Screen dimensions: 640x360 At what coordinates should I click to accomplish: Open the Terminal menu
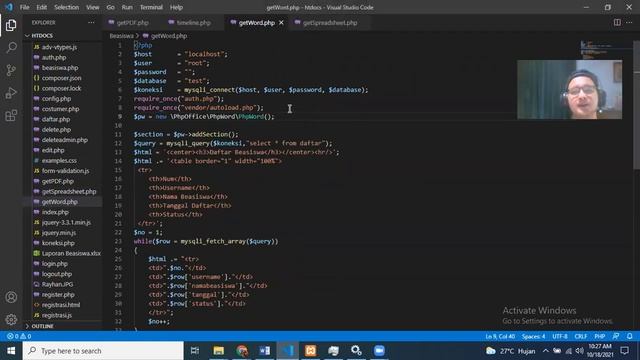151,7
